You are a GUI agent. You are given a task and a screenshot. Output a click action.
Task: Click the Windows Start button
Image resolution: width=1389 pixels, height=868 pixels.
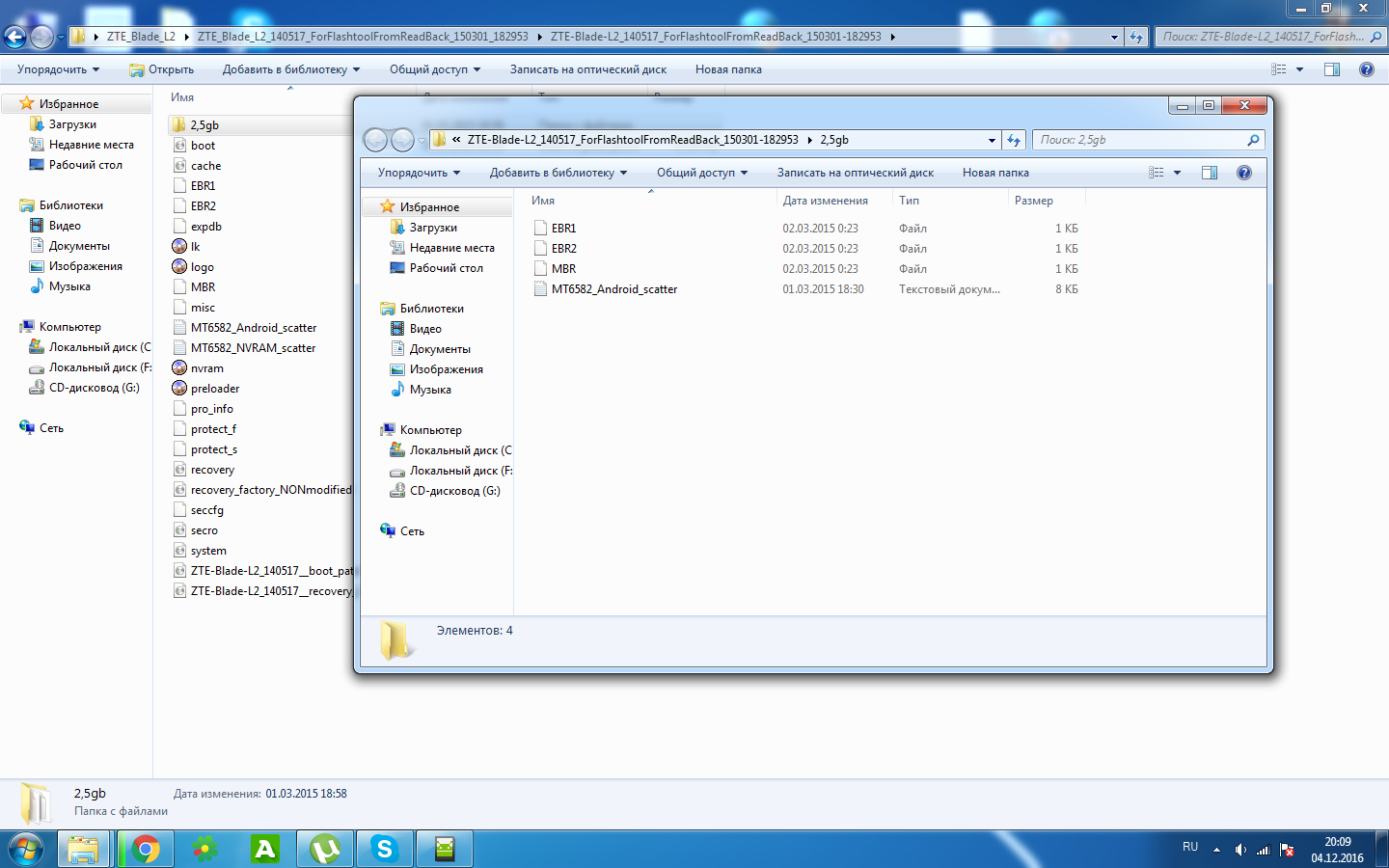coord(26,849)
